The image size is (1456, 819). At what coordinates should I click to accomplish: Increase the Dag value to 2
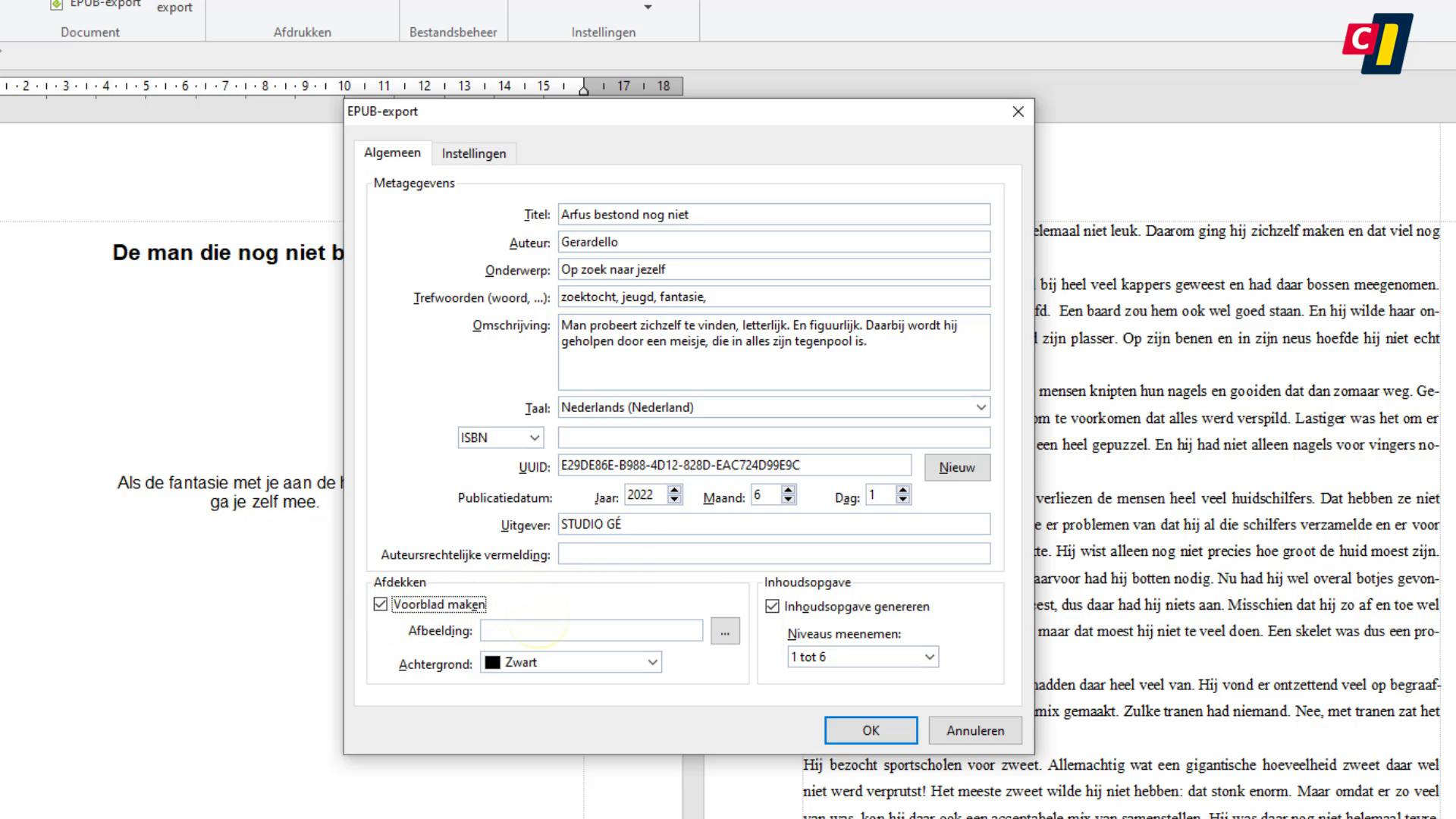click(x=901, y=490)
